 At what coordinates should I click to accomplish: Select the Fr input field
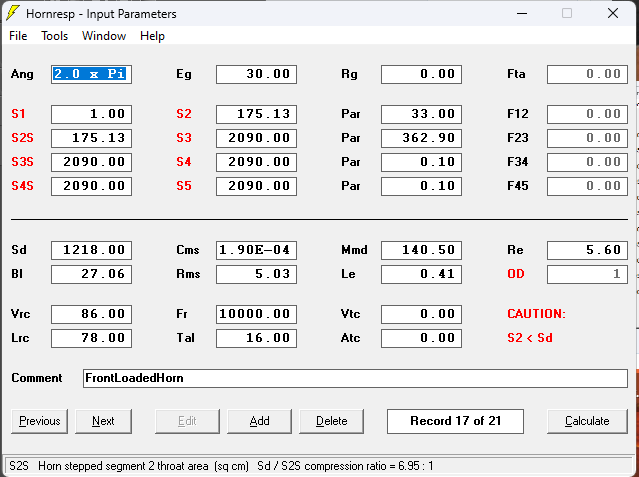pos(256,314)
